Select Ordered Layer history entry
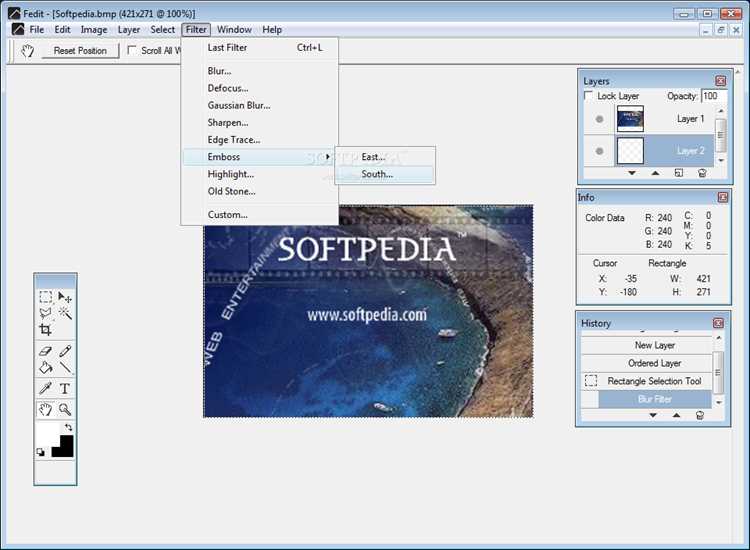 tap(654, 363)
